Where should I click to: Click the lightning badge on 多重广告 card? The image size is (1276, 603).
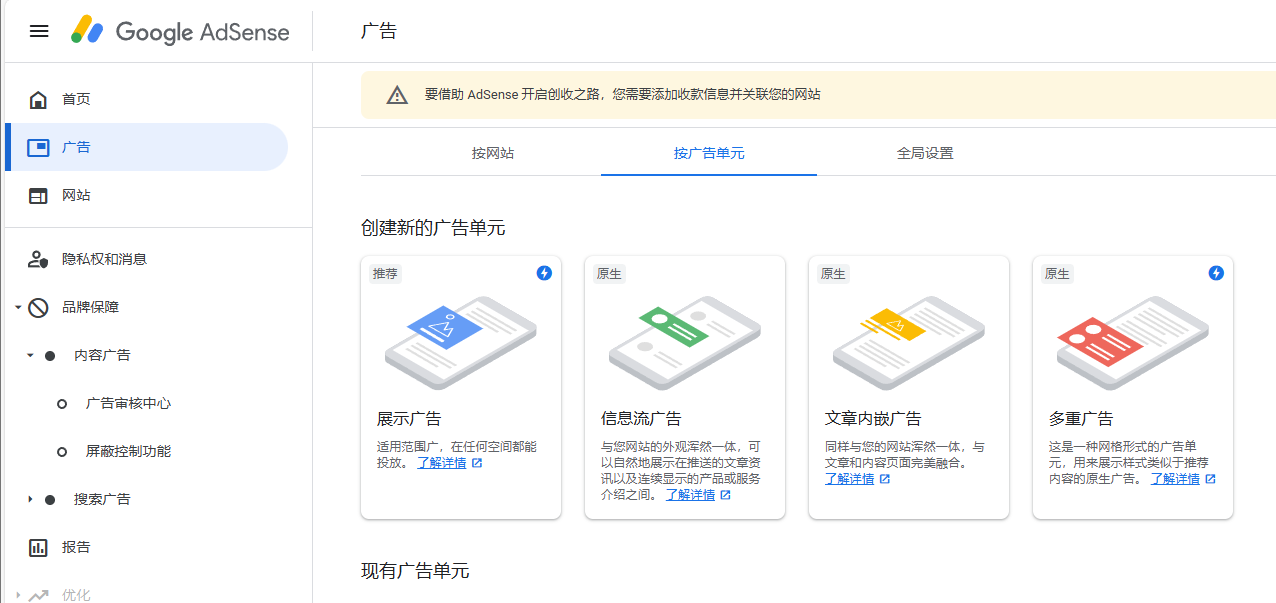click(x=1216, y=273)
